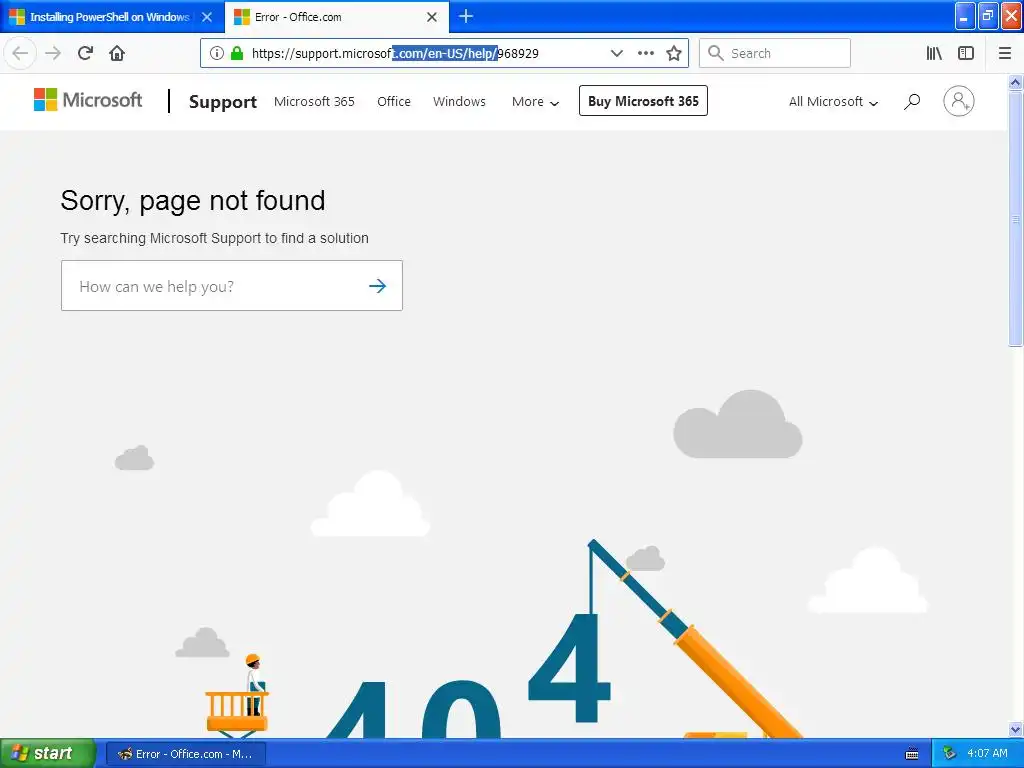Click the green padlock security icon
1024x768 pixels.
coord(237,53)
